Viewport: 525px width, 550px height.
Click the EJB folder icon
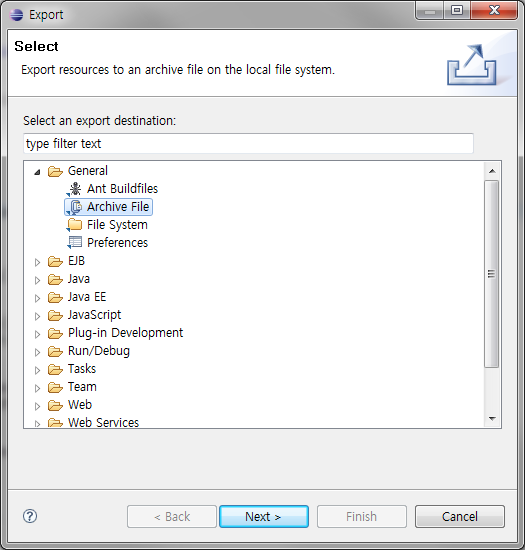point(55,261)
